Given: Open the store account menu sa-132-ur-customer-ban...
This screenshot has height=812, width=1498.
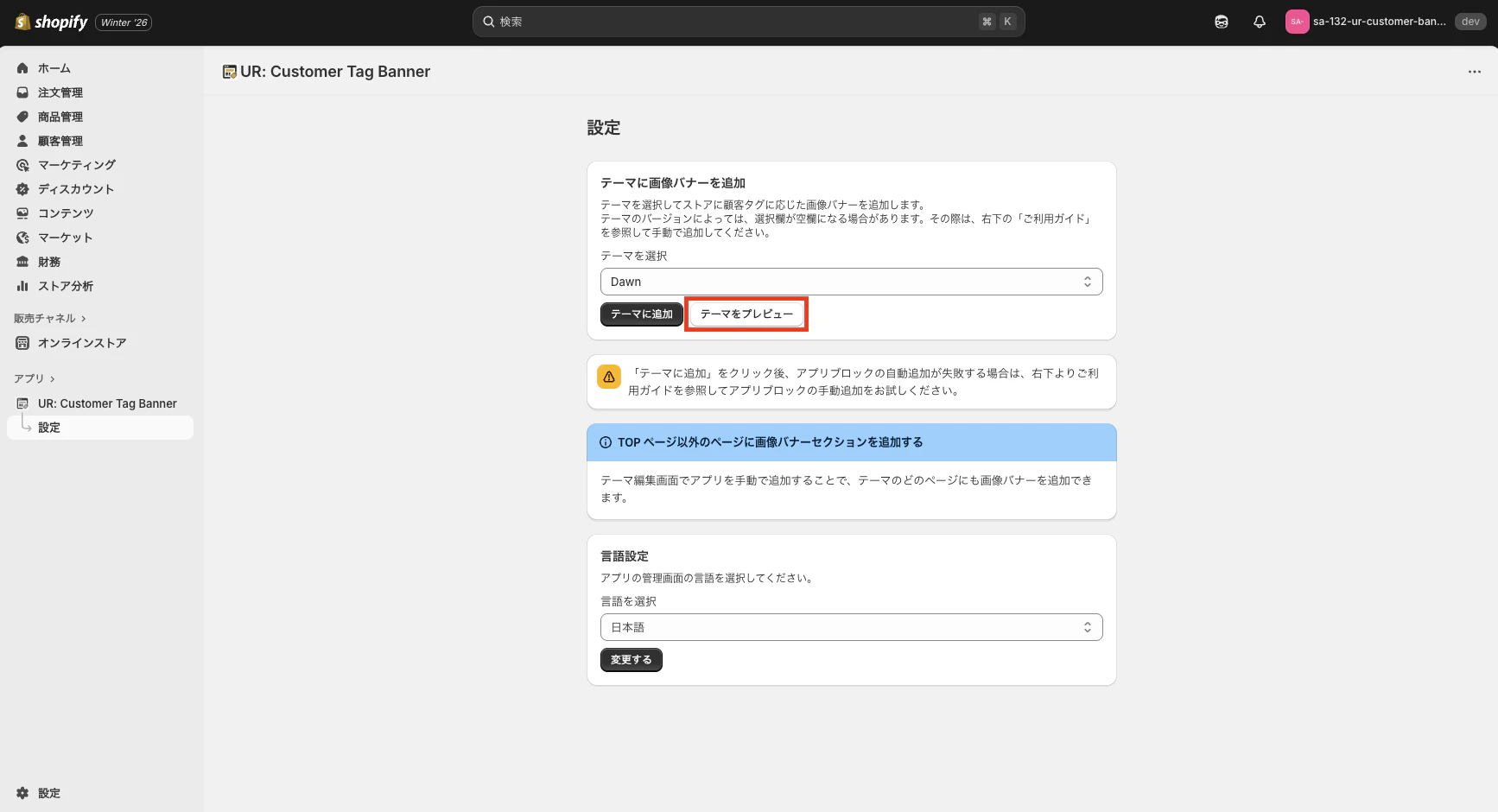Looking at the screenshot, I should click(x=1385, y=22).
